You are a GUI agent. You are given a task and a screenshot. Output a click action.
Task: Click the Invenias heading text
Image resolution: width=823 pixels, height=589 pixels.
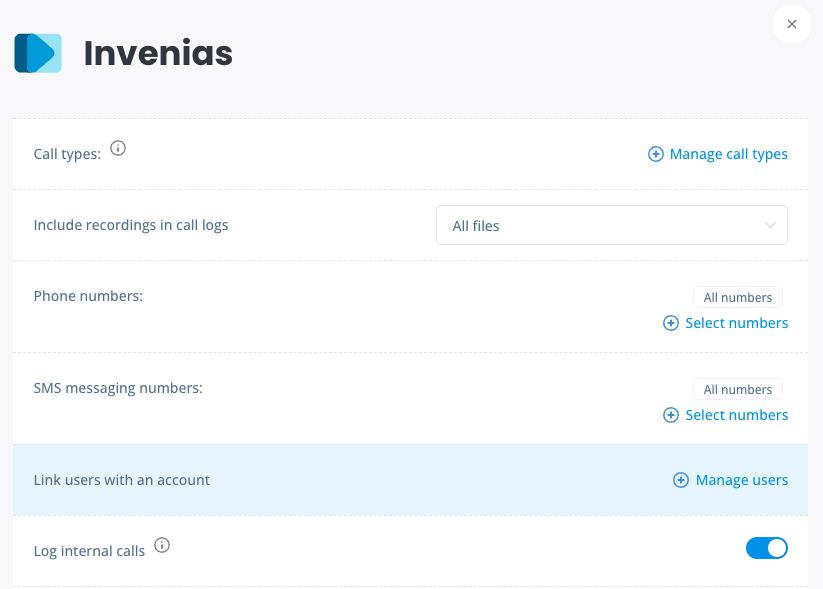(x=158, y=53)
